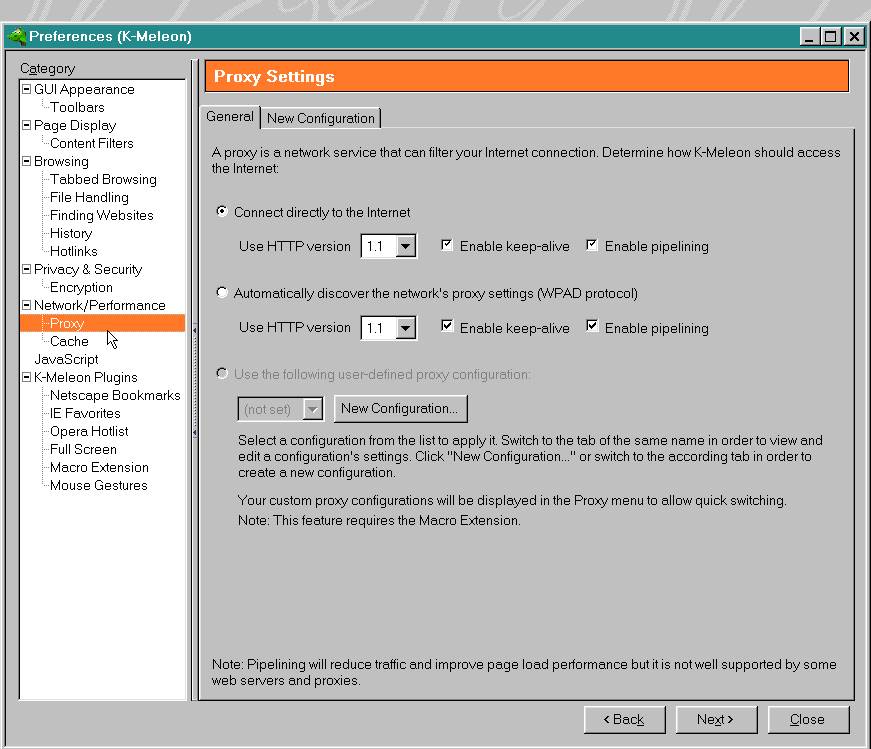871x749 pixels.
Task: Switch to the General tab
Action: point(230,117)
